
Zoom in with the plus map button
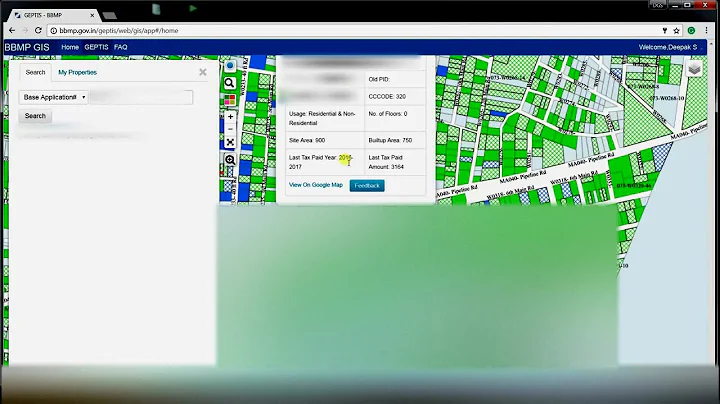230,117
